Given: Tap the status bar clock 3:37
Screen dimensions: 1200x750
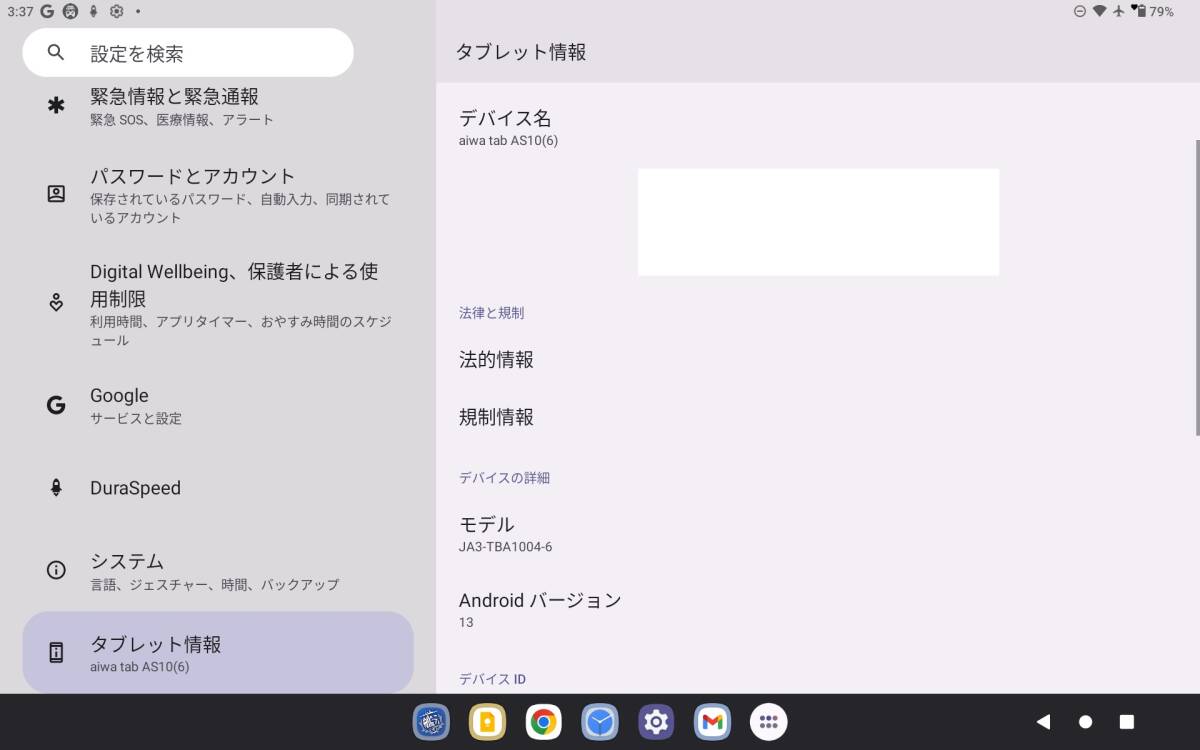Looking at the screenshot, I should pyautogui.click(x=20, y=12).
